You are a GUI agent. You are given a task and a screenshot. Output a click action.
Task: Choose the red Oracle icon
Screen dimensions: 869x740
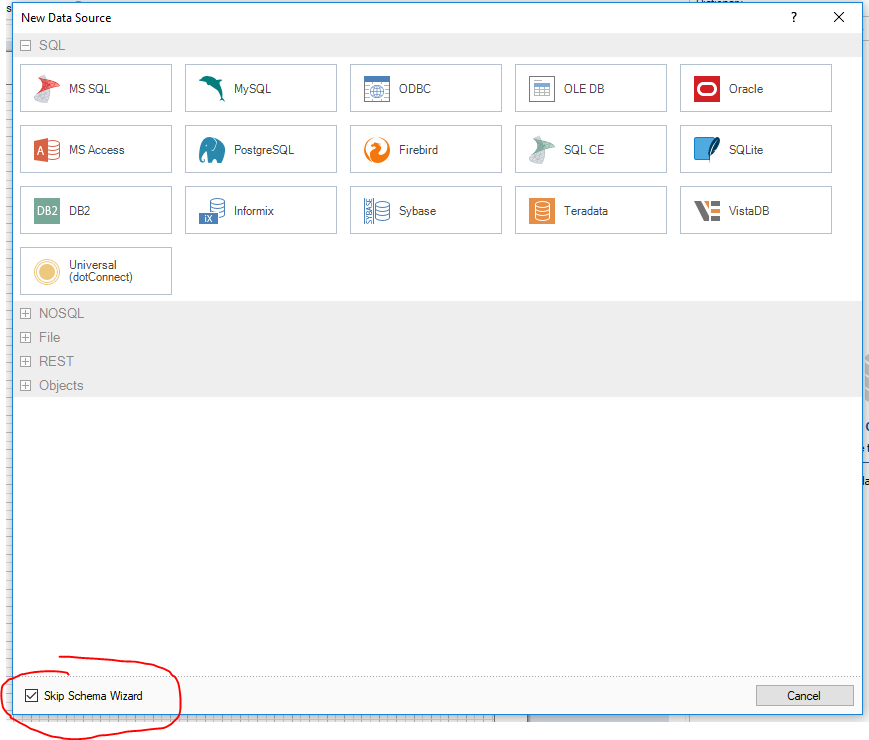click(x=707, y=89)
